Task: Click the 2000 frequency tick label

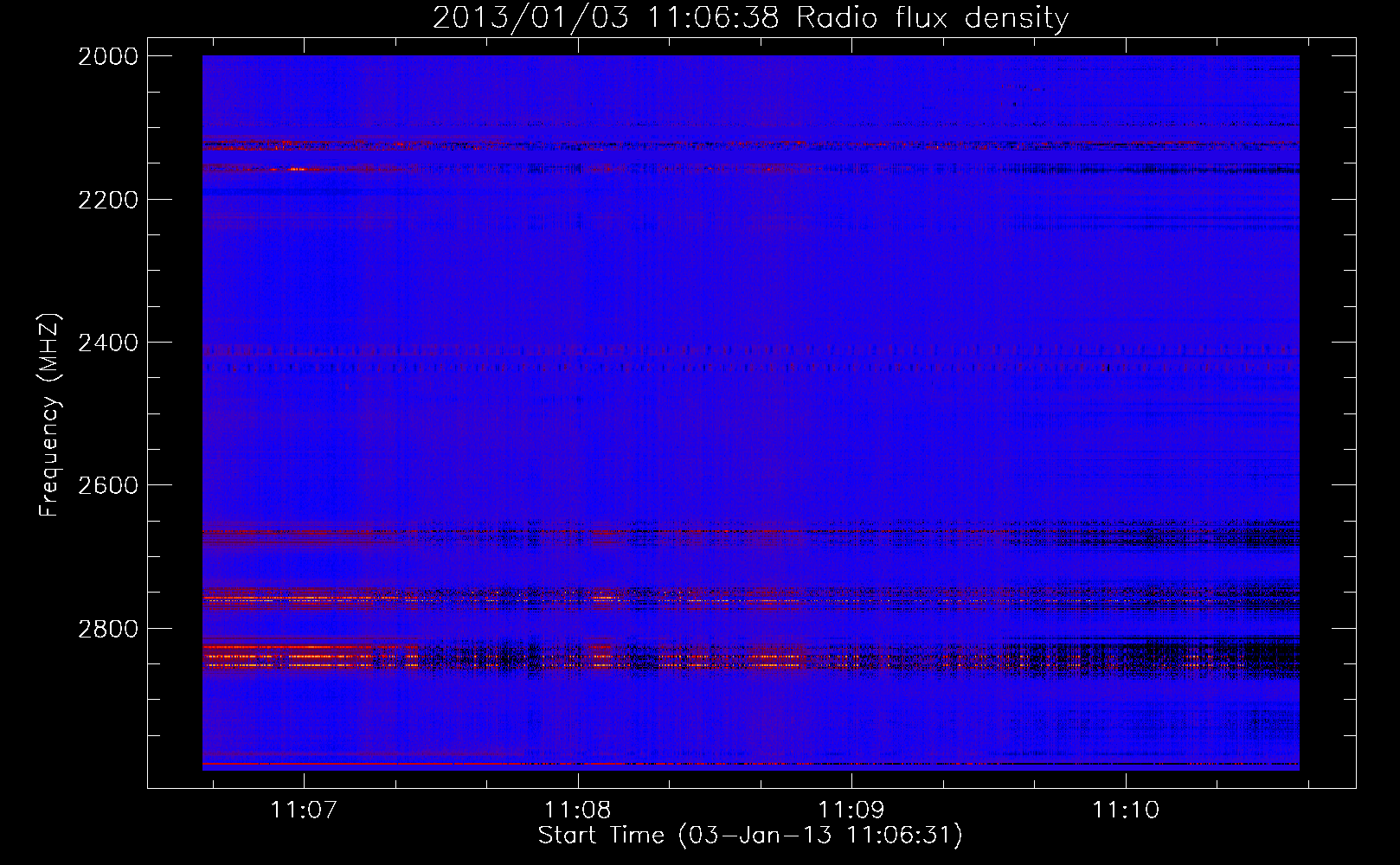Action: coord(108,56)
